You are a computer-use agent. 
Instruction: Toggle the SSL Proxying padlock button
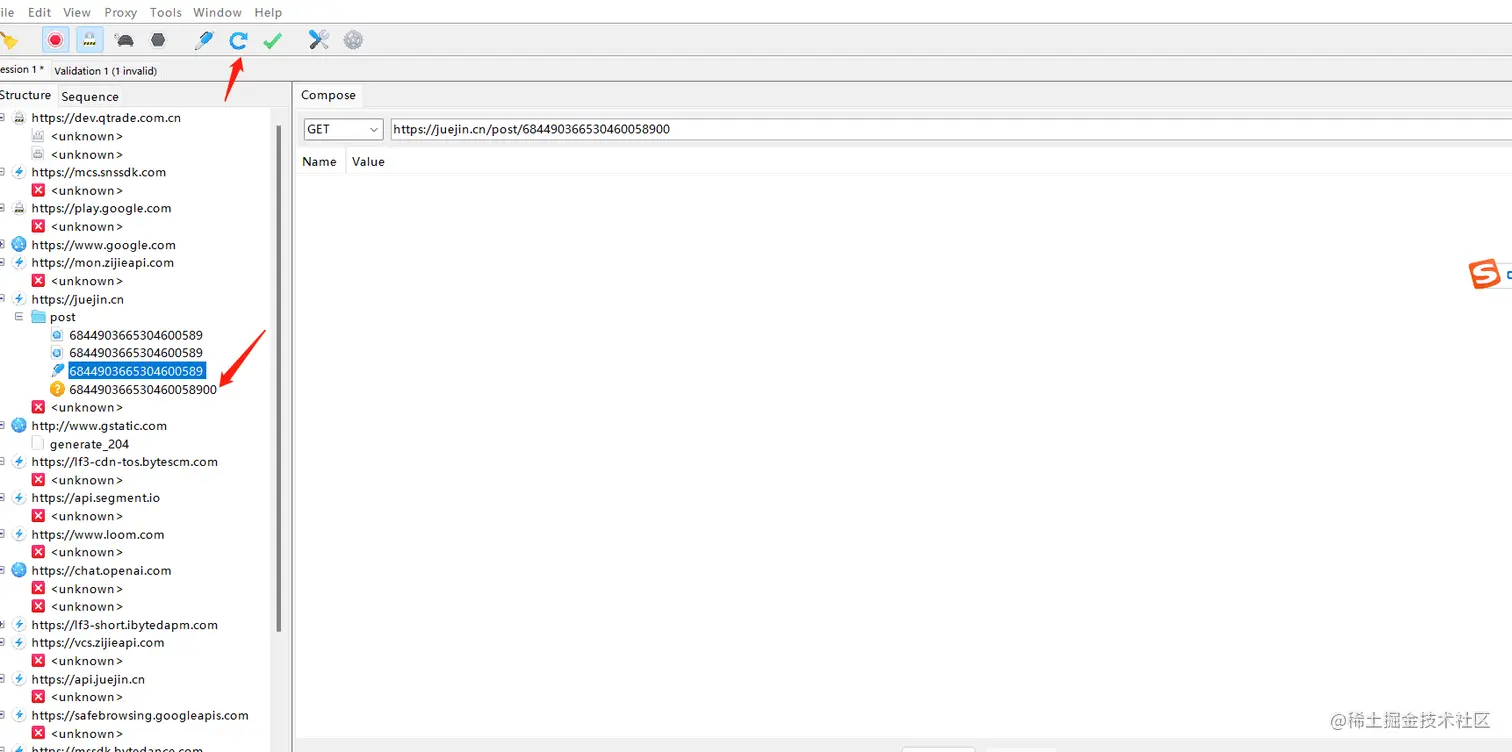tap(89, 40)
